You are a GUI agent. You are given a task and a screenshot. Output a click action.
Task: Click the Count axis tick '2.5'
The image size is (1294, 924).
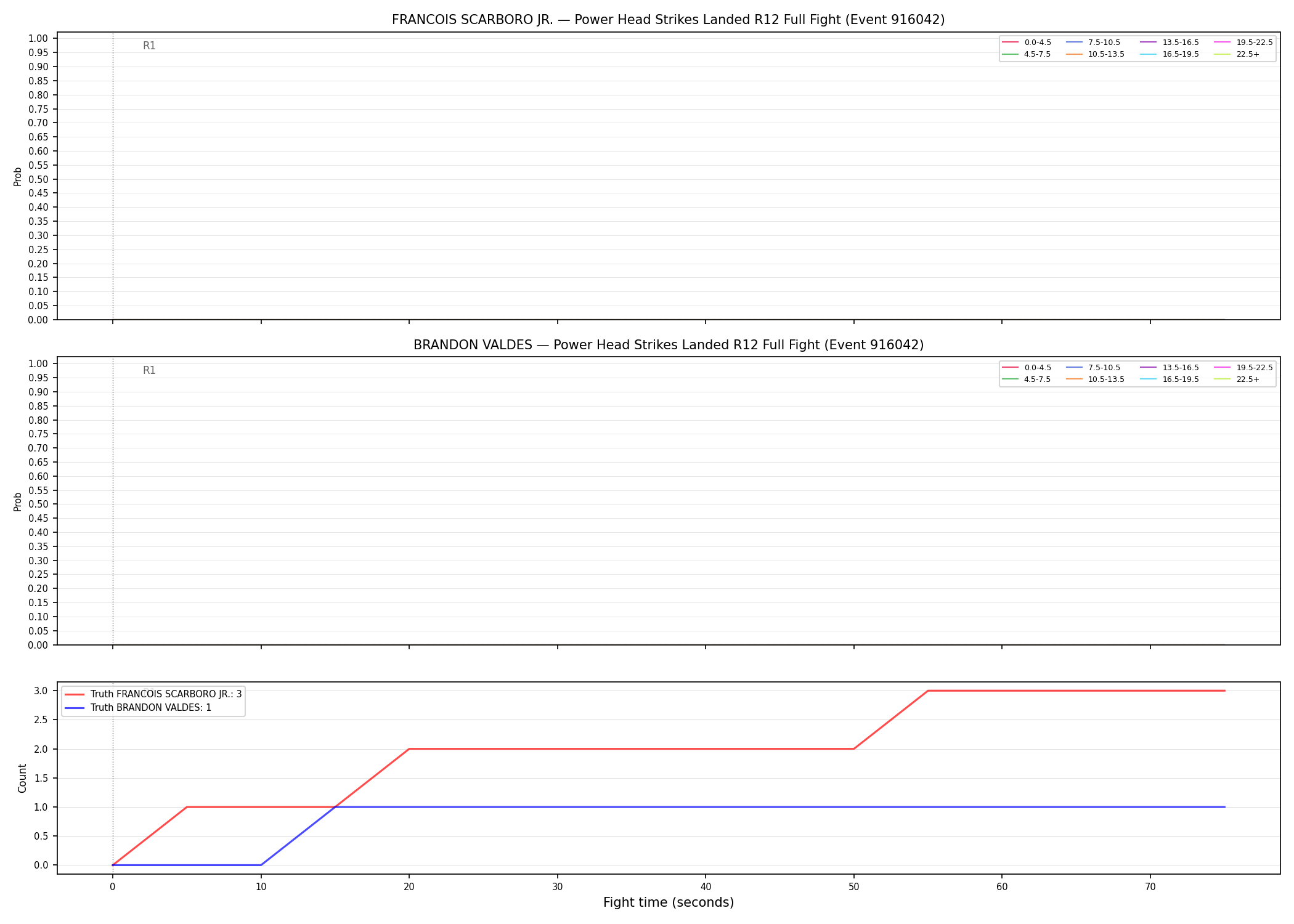42,720
